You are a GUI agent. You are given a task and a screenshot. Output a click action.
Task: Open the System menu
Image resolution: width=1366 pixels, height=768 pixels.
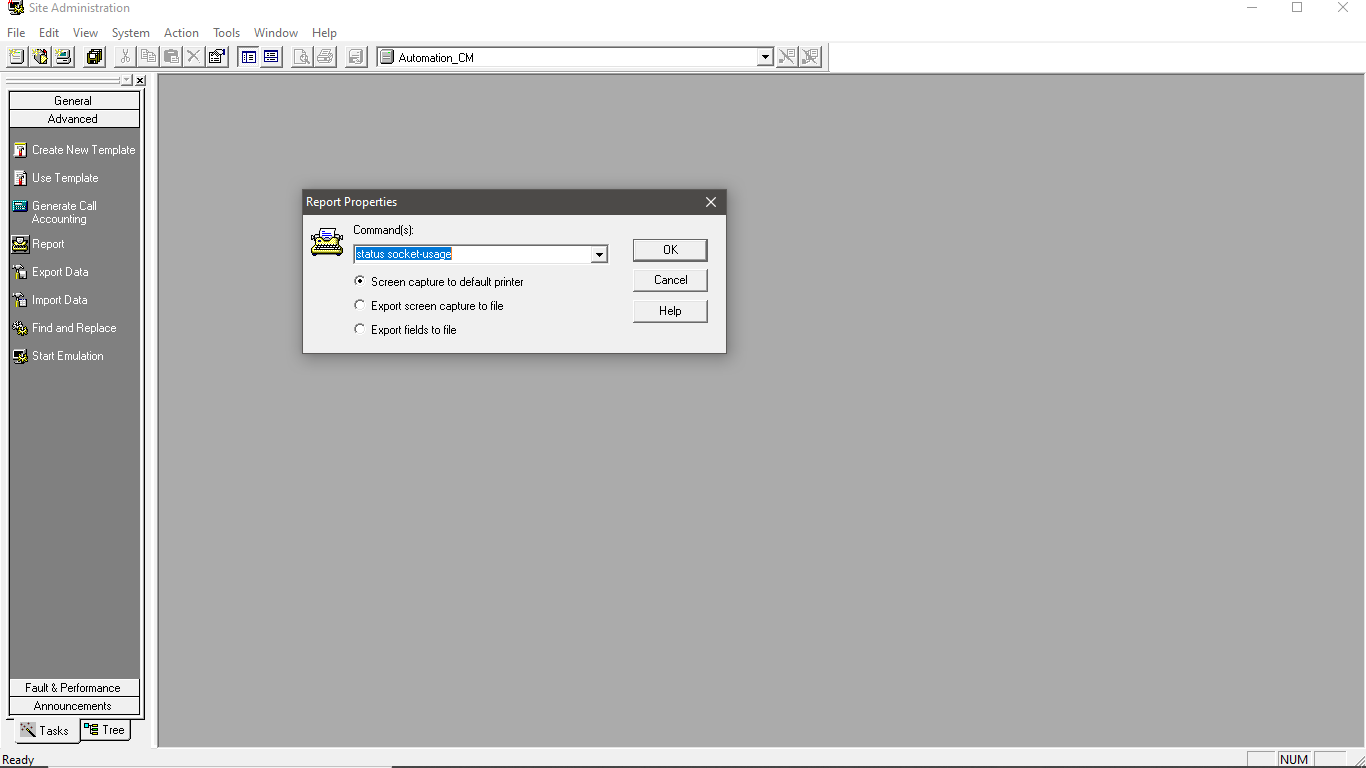coord(131,33)
